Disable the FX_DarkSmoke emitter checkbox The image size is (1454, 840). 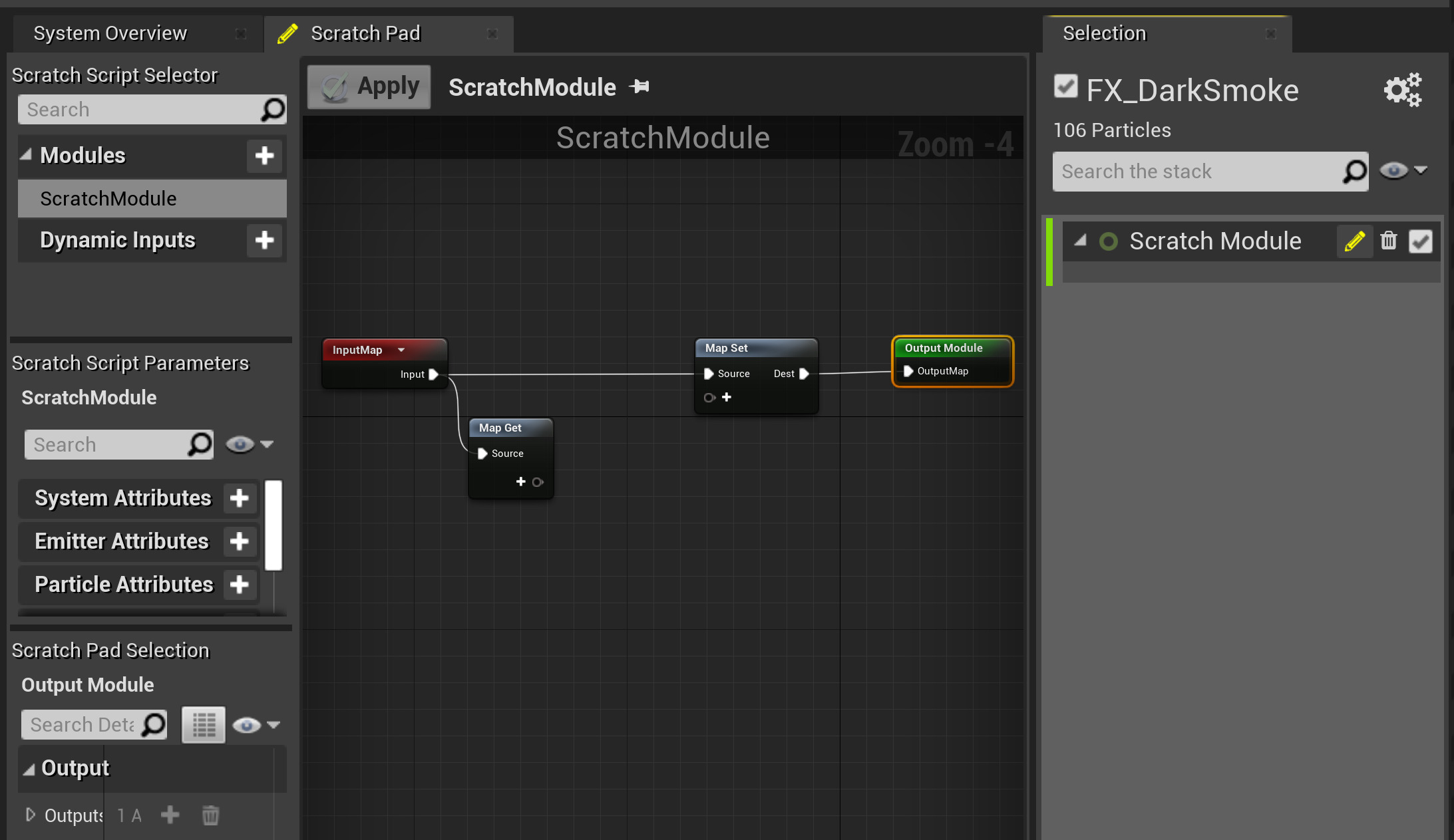click(x=1065, y=86)
